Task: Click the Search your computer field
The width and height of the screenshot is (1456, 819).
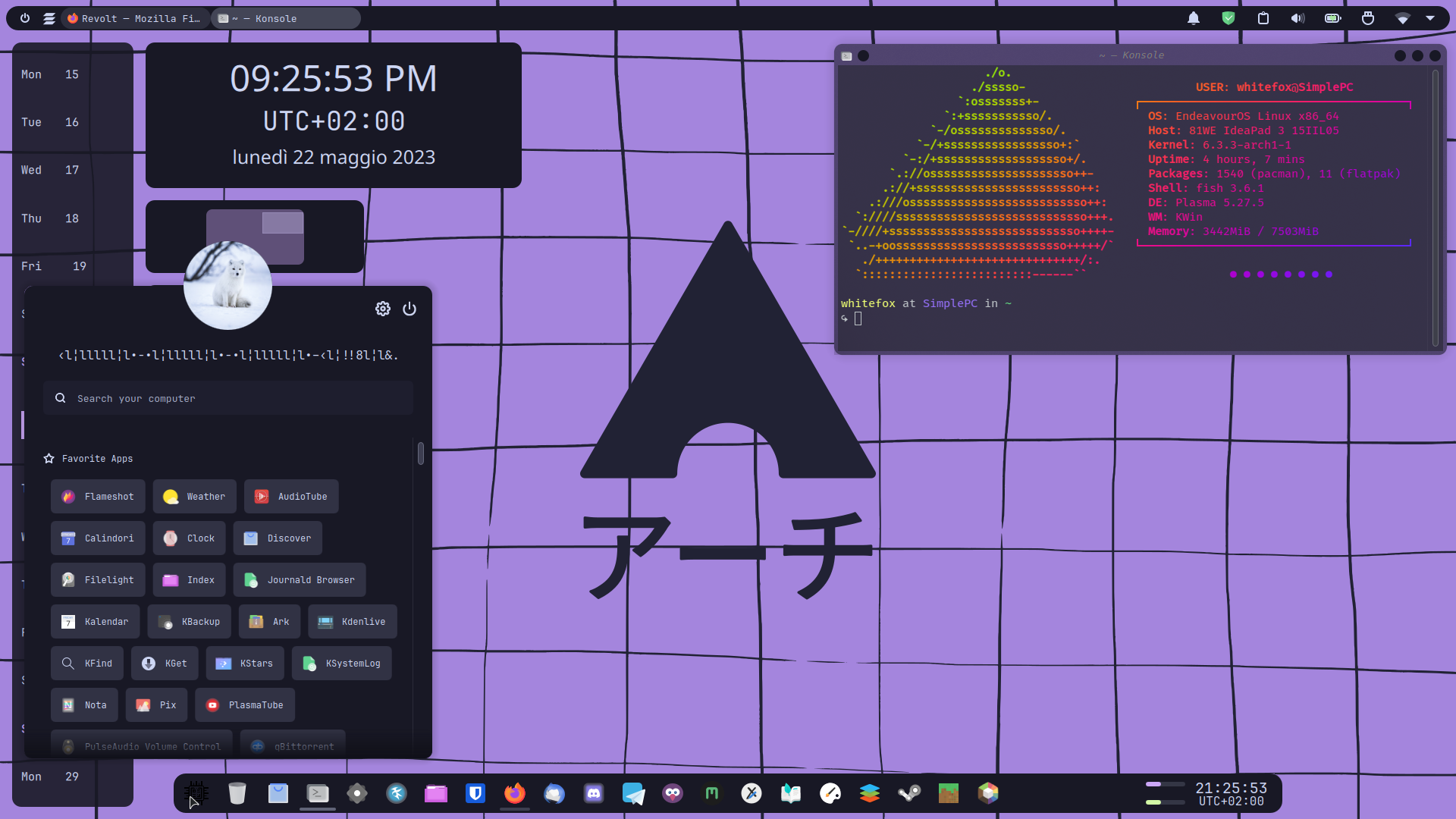Action: pos(227,398)
